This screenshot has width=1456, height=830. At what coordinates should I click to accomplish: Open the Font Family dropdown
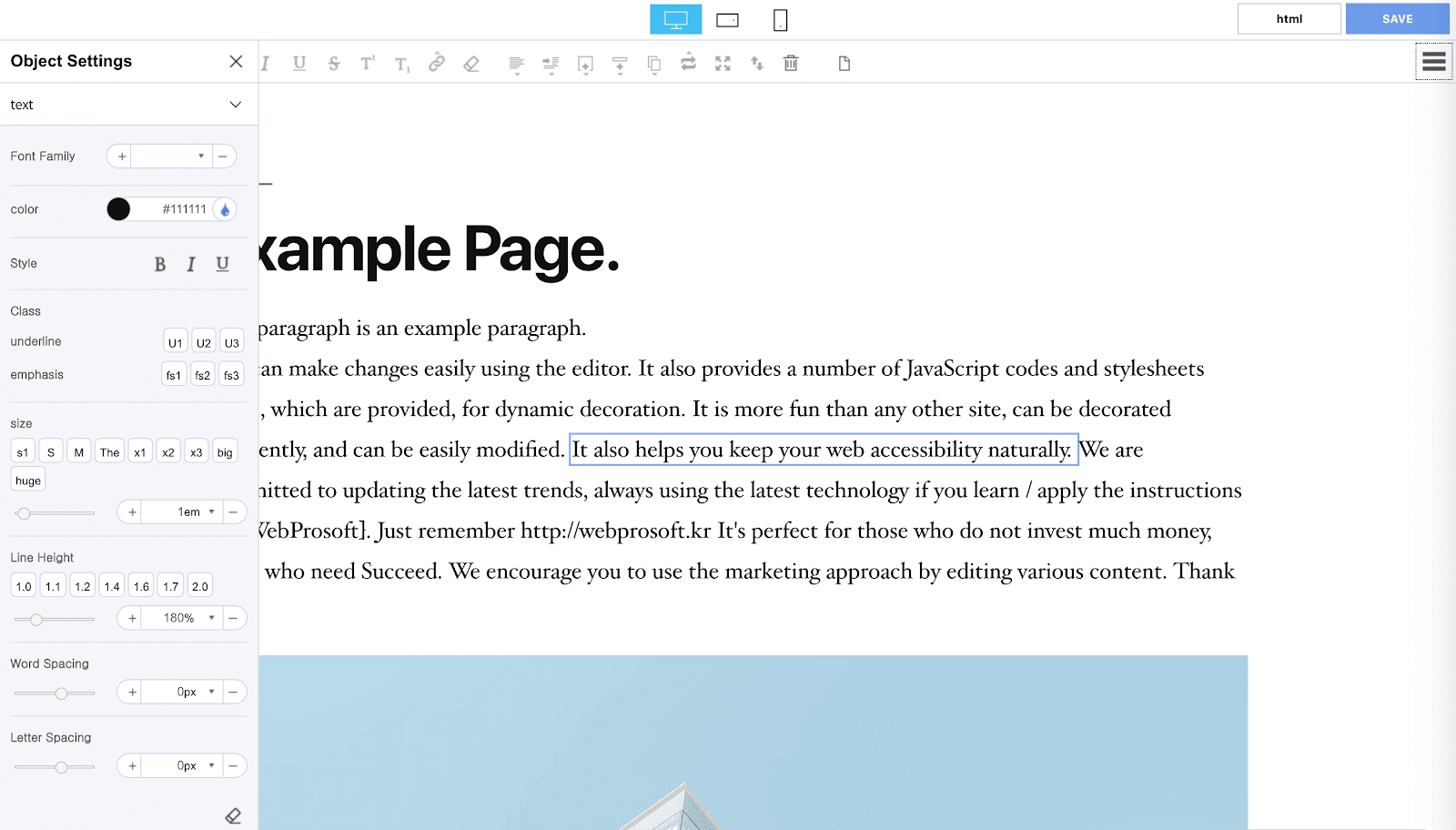point(171,157)
